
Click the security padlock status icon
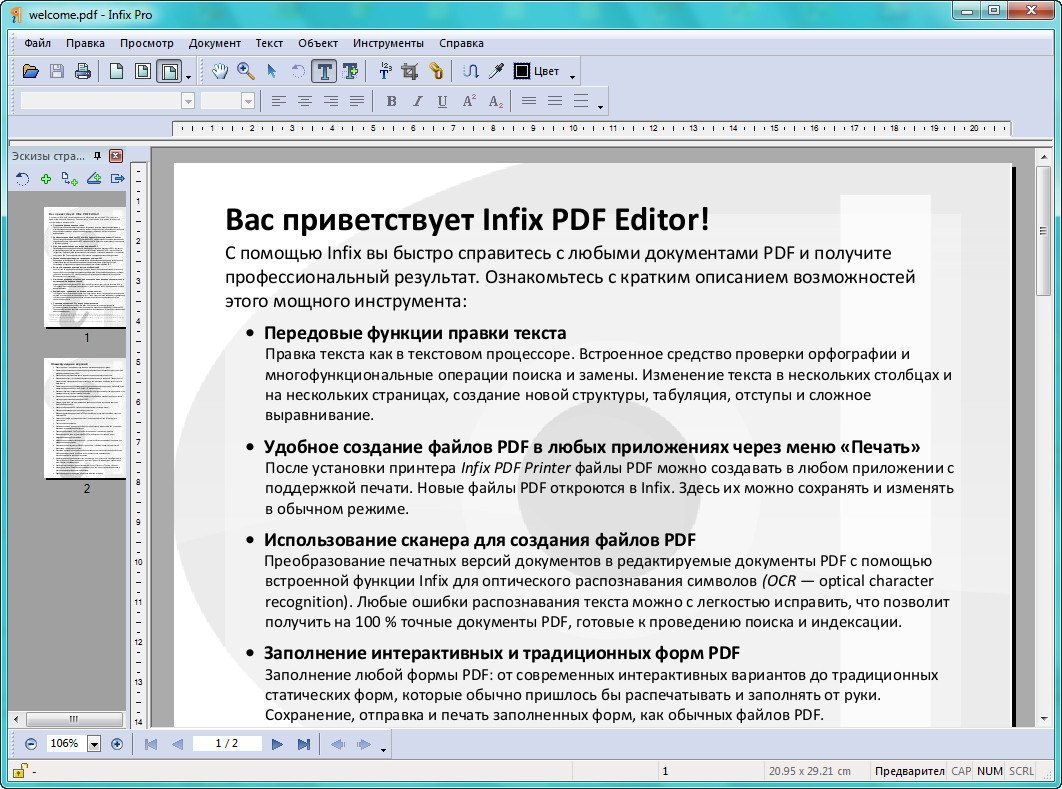[x=19, y=770]
